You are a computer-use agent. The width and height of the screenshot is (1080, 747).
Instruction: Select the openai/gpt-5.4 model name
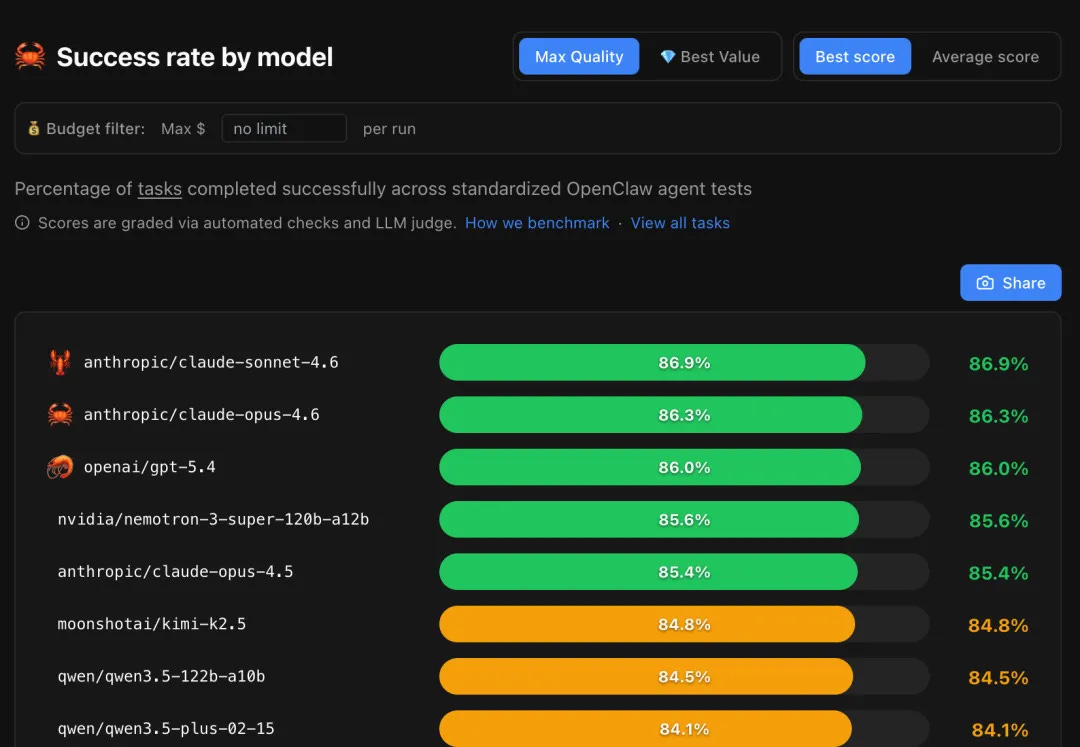(x=149, y=467)
